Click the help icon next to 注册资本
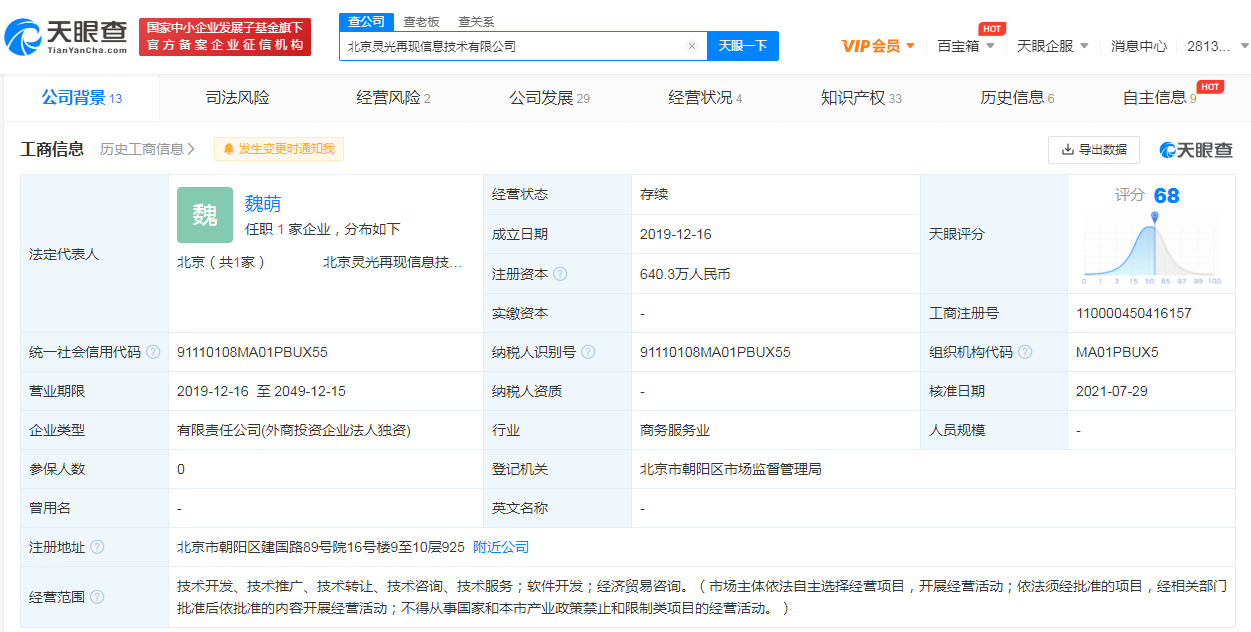 pyautogui.click(x=560, y=274)
